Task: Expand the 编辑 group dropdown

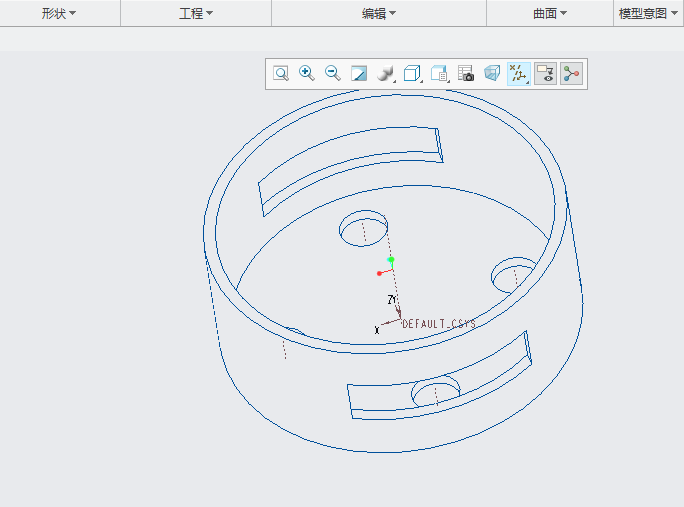Action: pos(379,14)
